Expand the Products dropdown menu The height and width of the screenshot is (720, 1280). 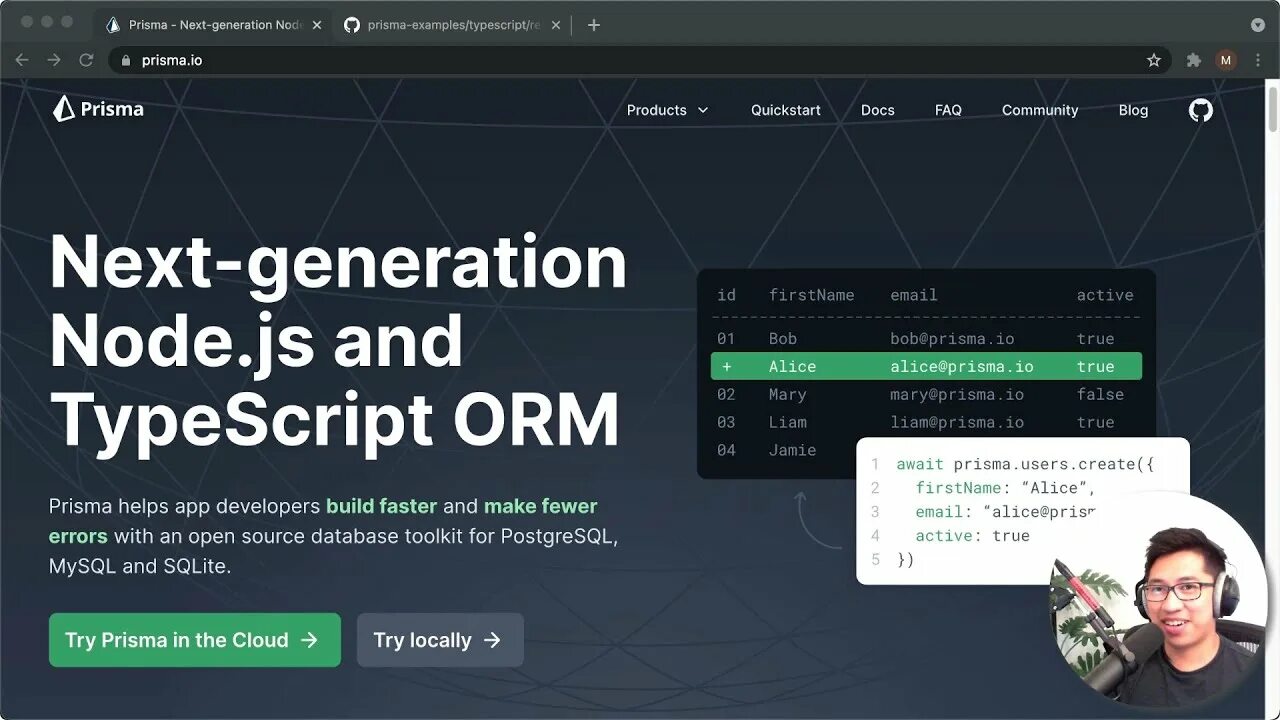[667, 110]
